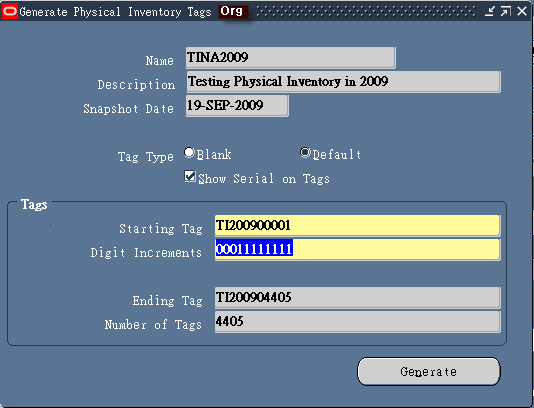Click the Number of Tags label

pyautogui.click(x=153, y=325)
